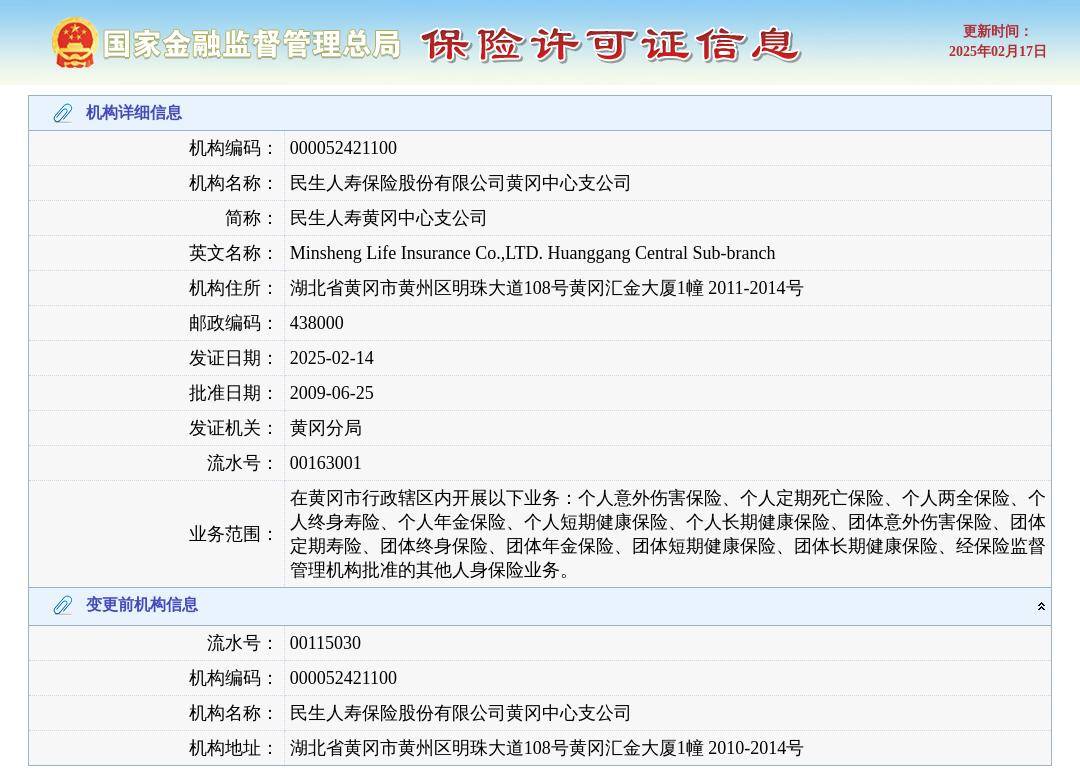Click the 业务范围 field label
This screenshot has width=1080, height=778.
click(231, 534)
